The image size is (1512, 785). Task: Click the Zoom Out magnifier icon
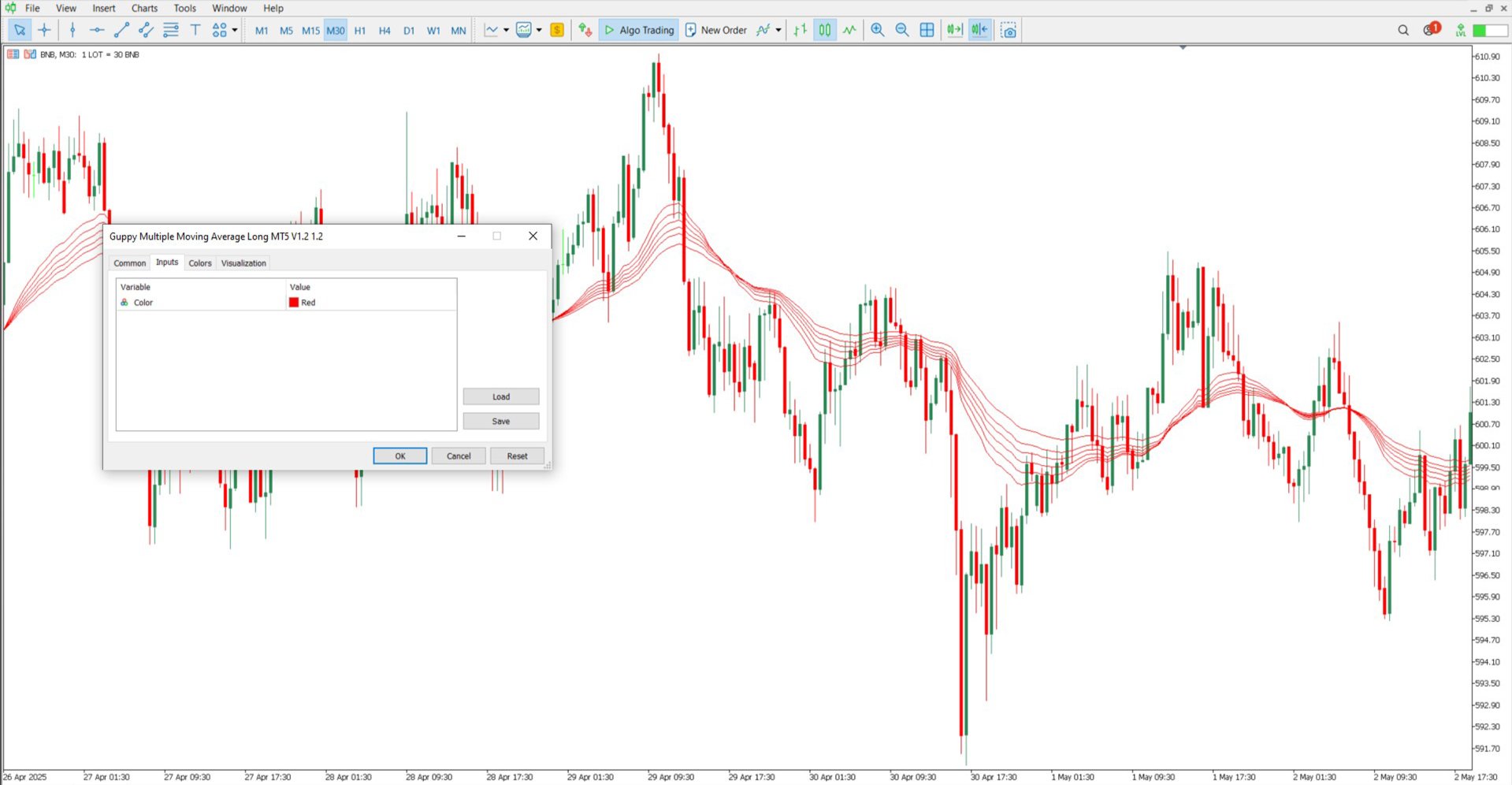[902, 30]
